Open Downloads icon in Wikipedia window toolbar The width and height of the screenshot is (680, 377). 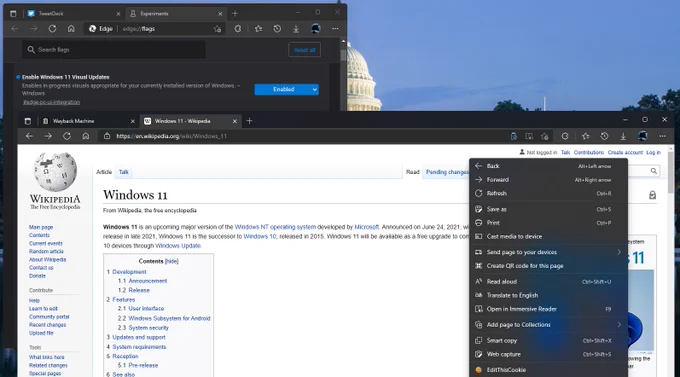pos(623,136)
